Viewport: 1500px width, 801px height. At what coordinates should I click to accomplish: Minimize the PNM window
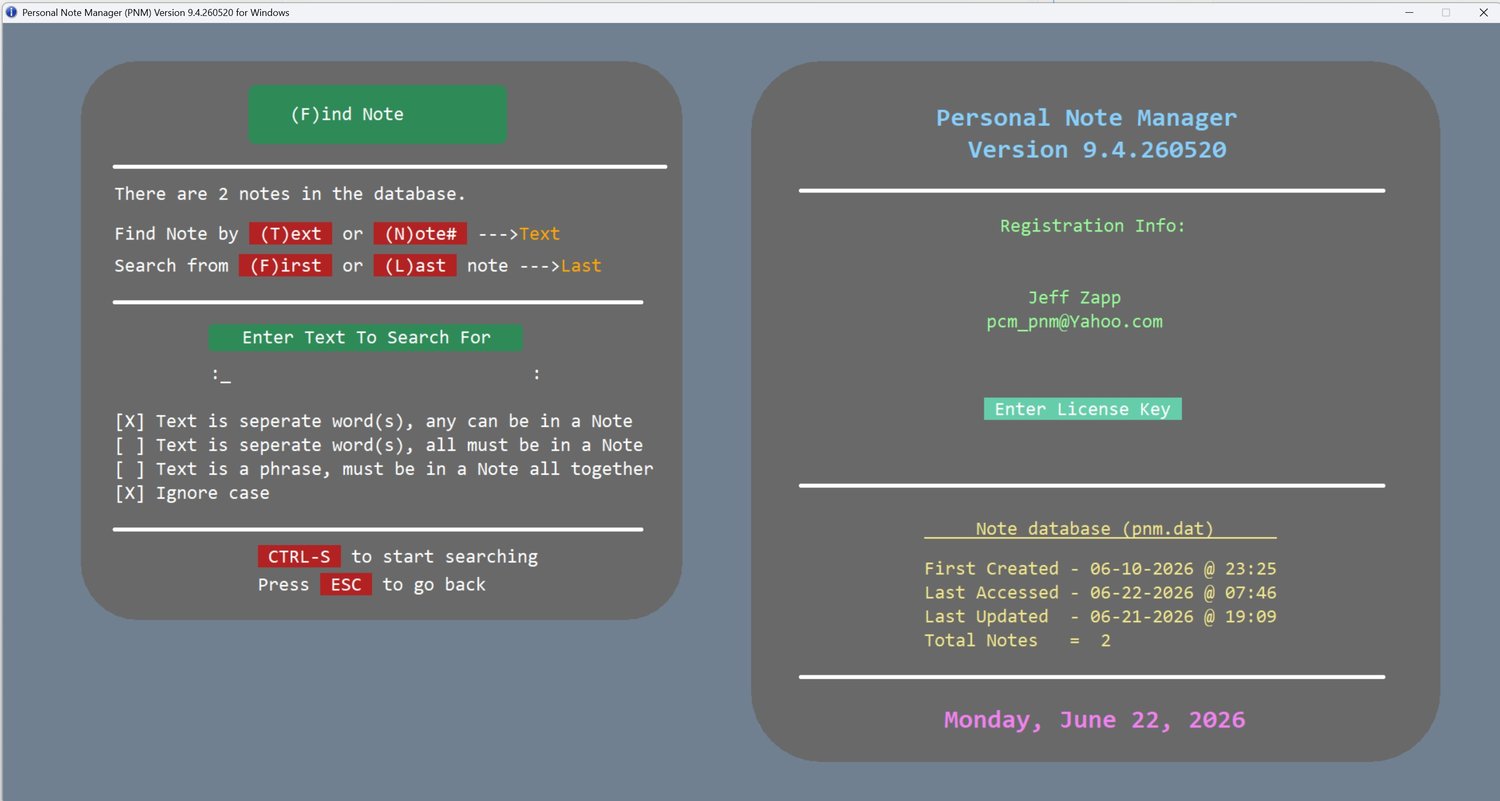[x=1409, y=12]
